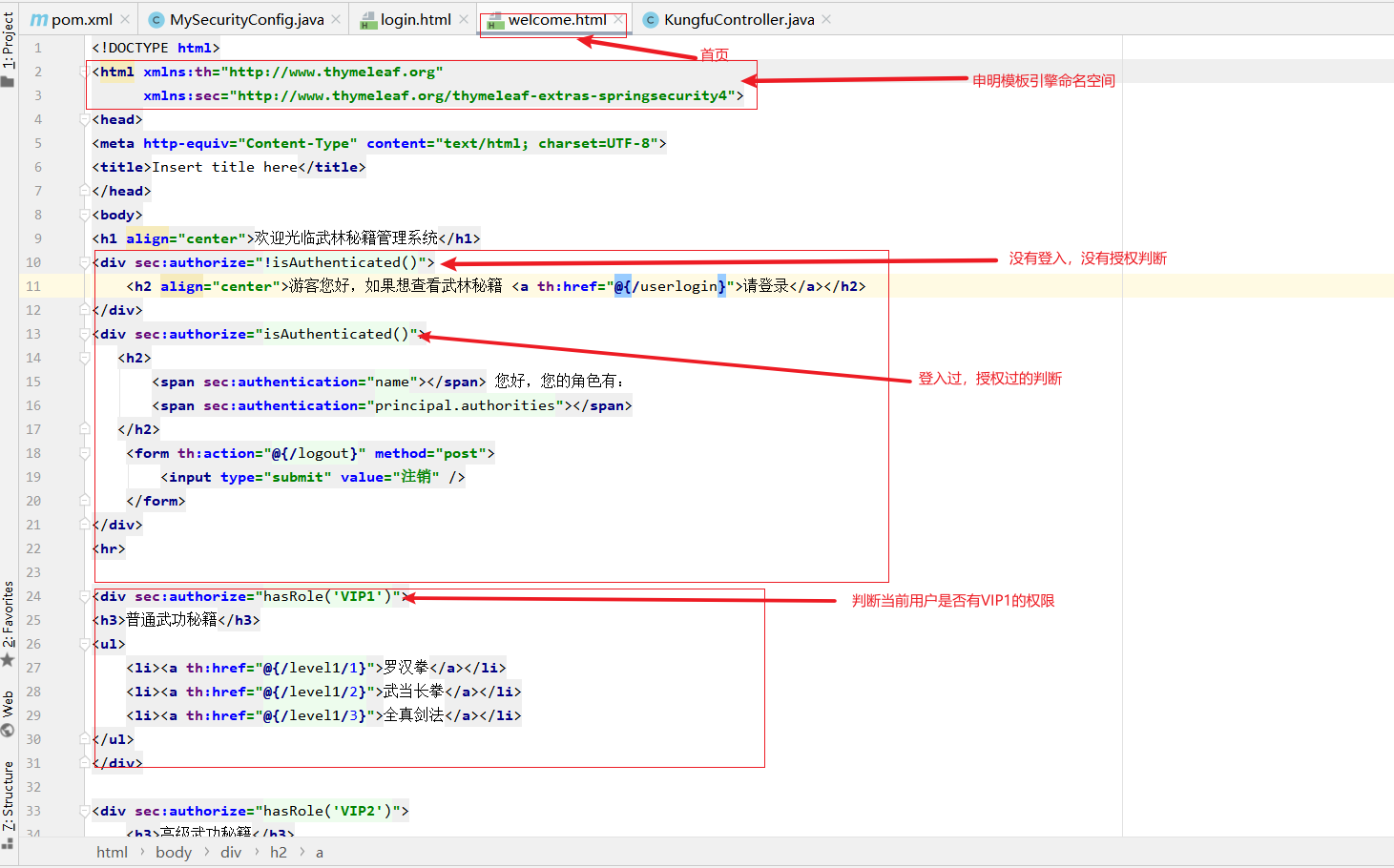Screen dimensions: 1394x868
Task: Click the class icon on the KungfuController.java tab
Action: (x=651, y=20)
